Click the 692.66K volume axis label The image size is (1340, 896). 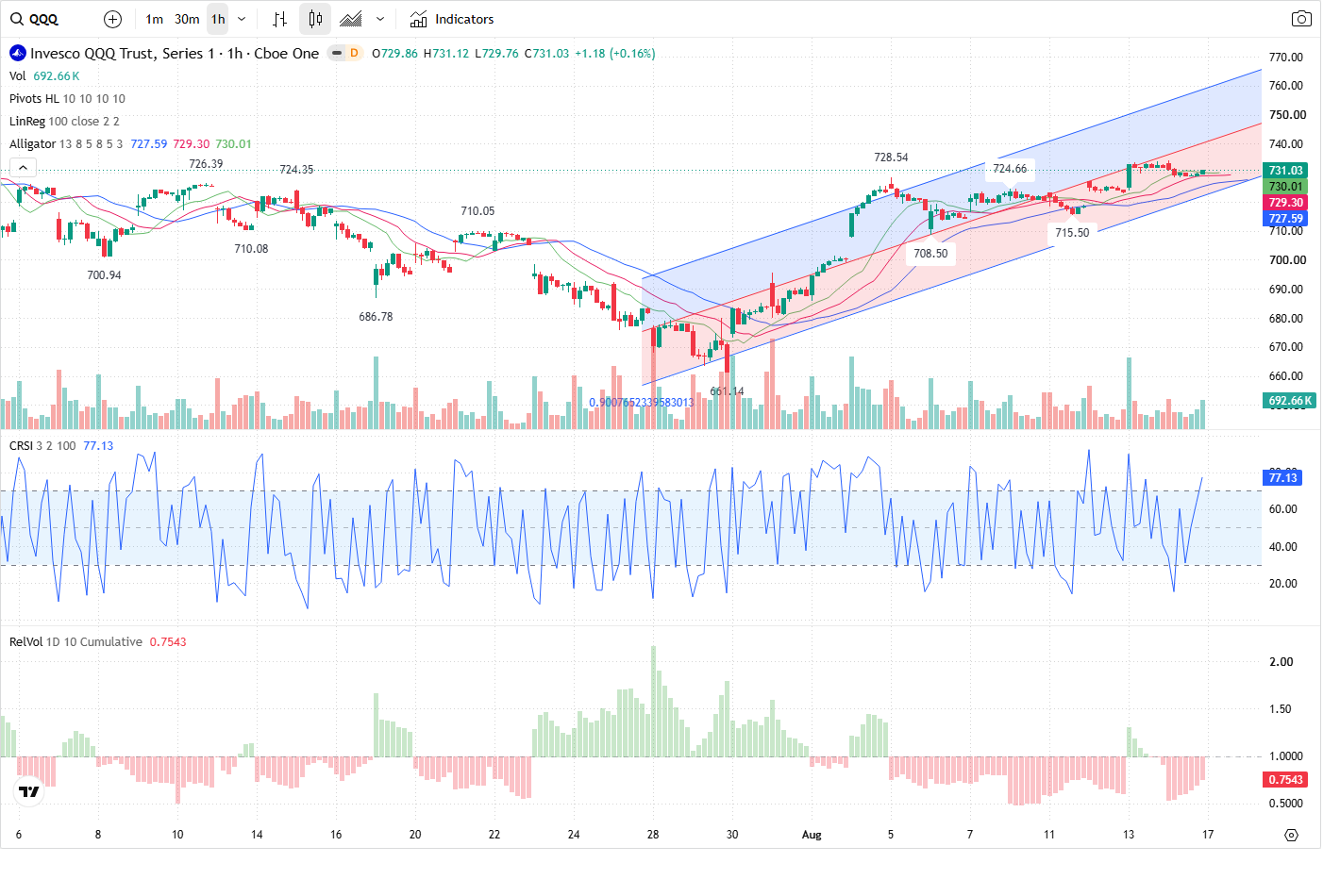pyautogui.click(x=1290, y=401)
